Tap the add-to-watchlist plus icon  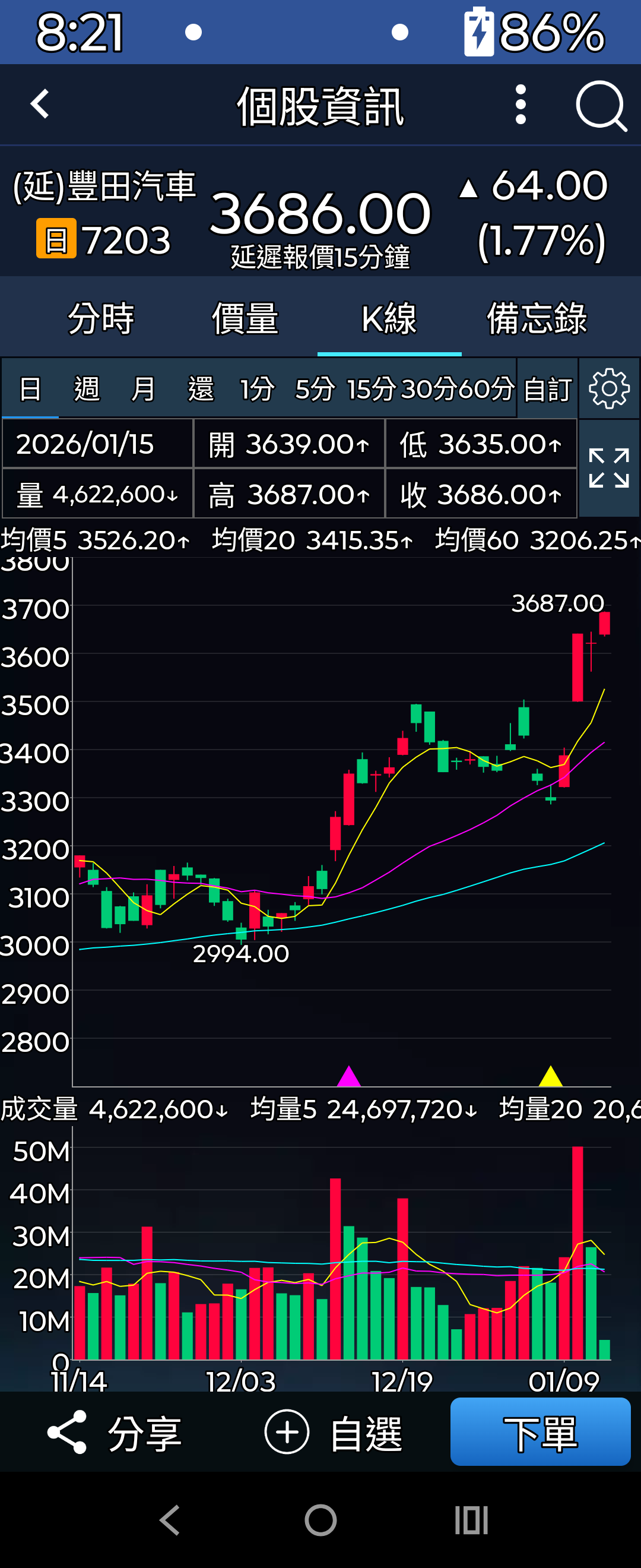click(287, 1431)
